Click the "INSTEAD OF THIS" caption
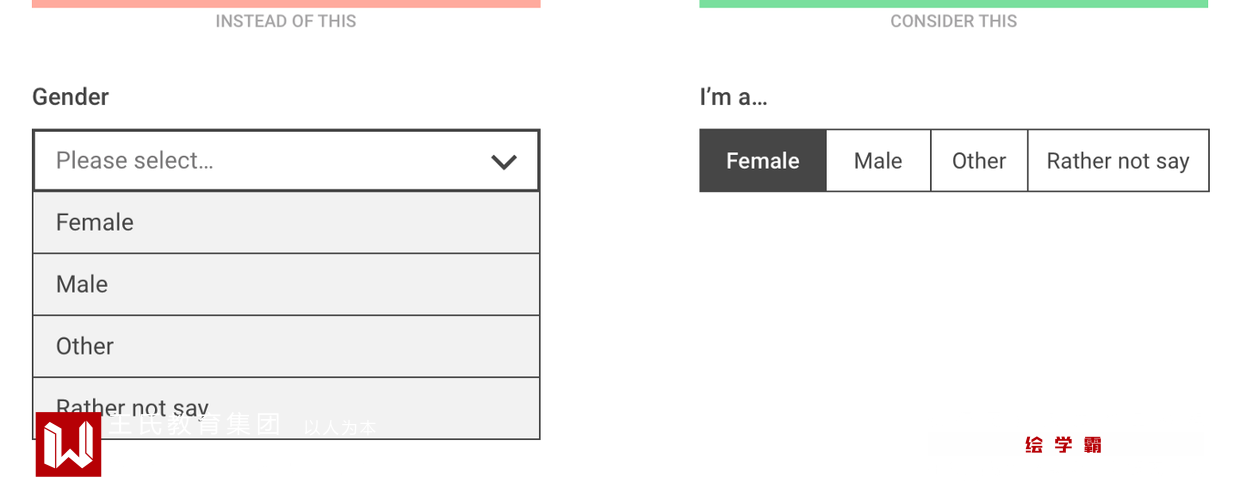1240x502 pixels. [x=286, y=21]
